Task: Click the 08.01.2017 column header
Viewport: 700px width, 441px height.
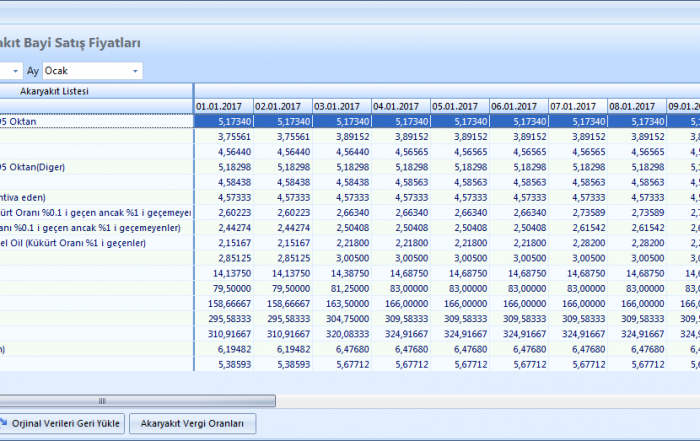Action: point(635,106)
